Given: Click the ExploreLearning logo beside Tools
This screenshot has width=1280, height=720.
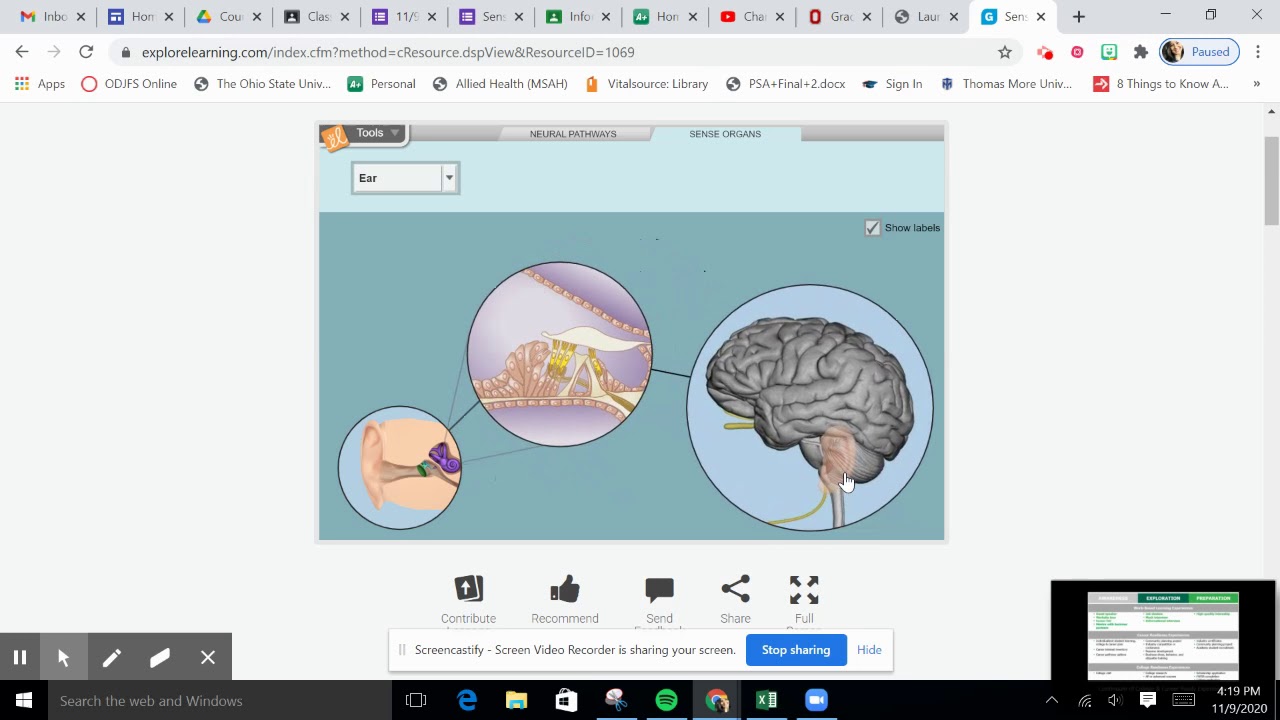Looking at the screenshot, I should coord(335,137).
